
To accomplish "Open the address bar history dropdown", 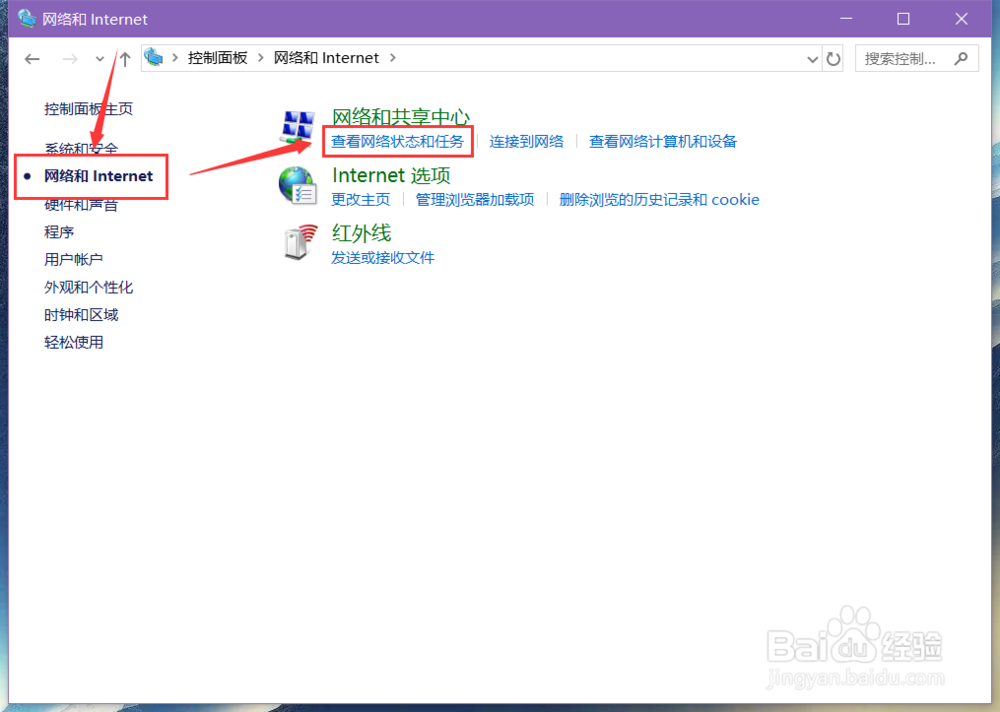I will (x=812, y=58).
